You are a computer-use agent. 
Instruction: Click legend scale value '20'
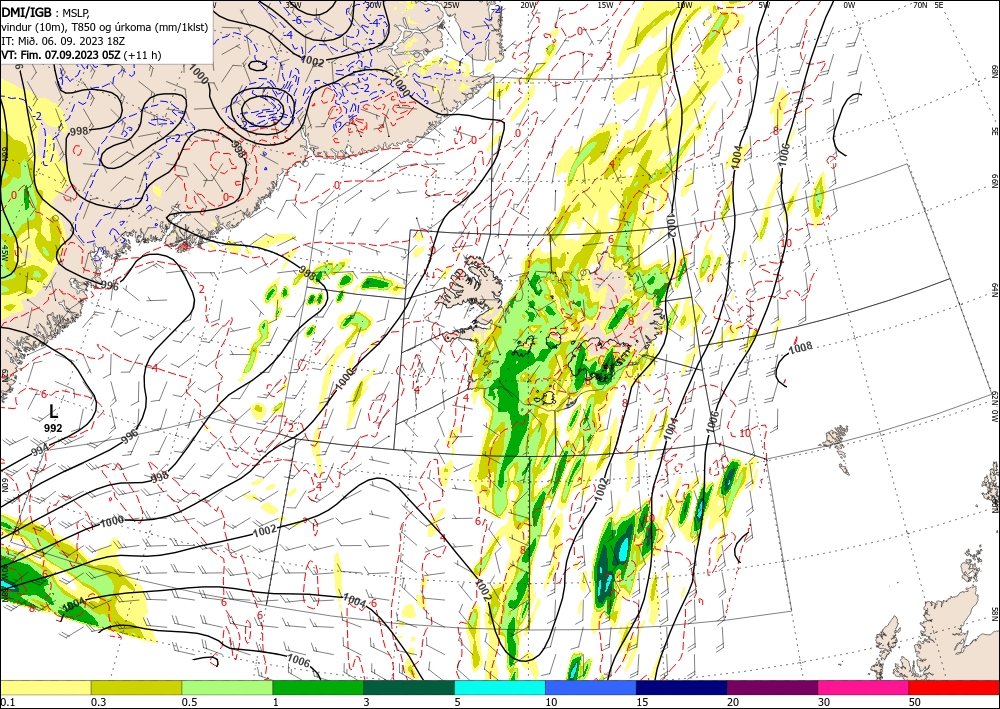733,702
